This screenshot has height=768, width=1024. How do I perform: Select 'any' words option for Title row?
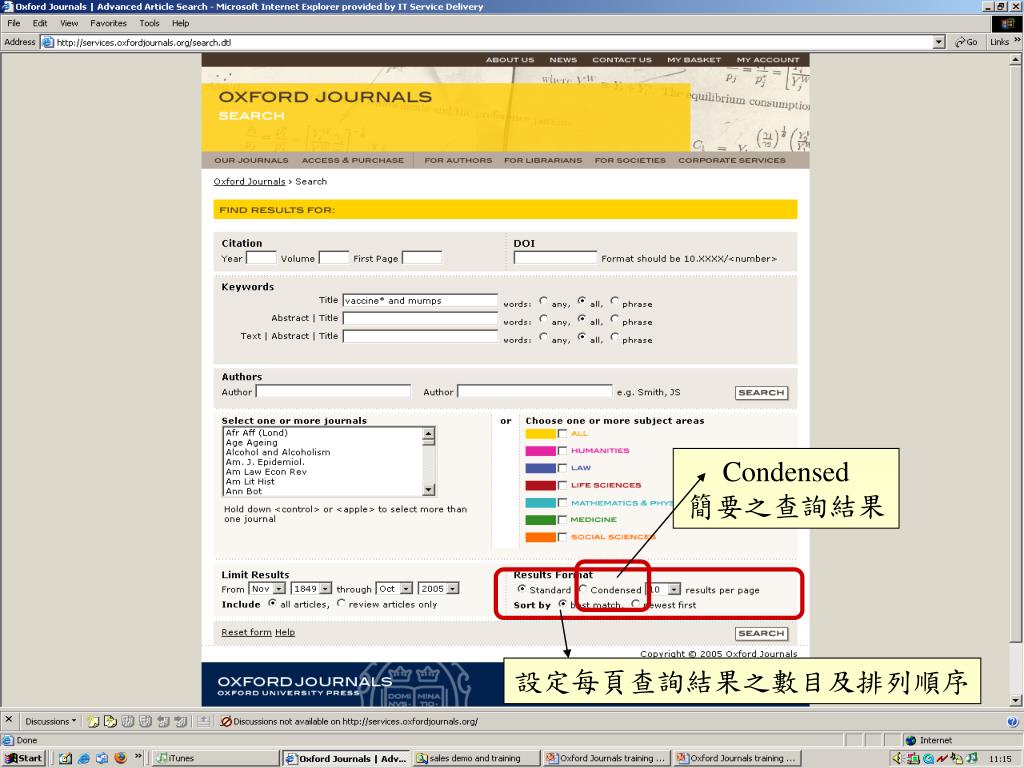tap(544, 301)
